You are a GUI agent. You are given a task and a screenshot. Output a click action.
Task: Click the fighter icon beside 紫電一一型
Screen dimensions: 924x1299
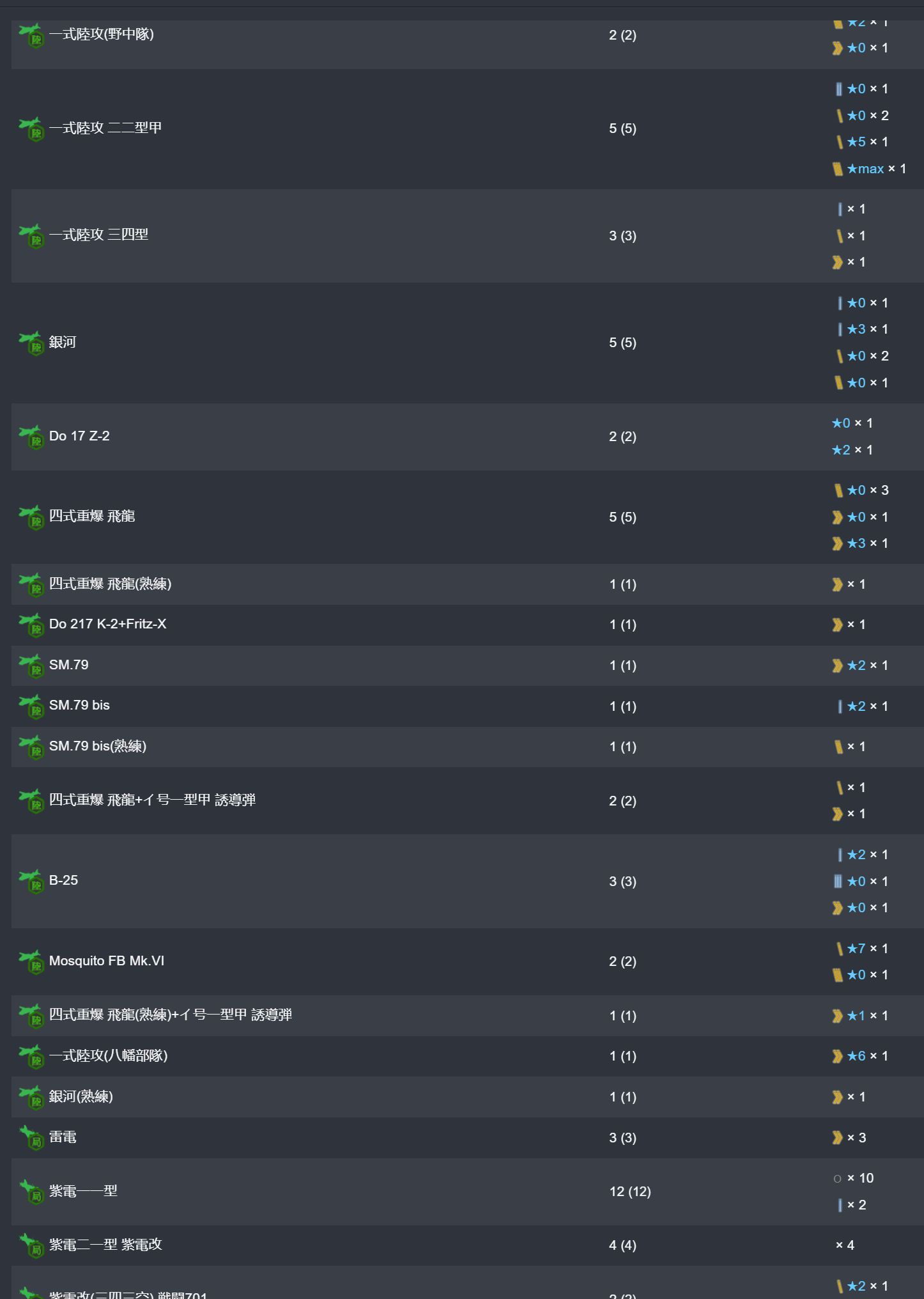pyautogui.click(x=31, y=1192)
